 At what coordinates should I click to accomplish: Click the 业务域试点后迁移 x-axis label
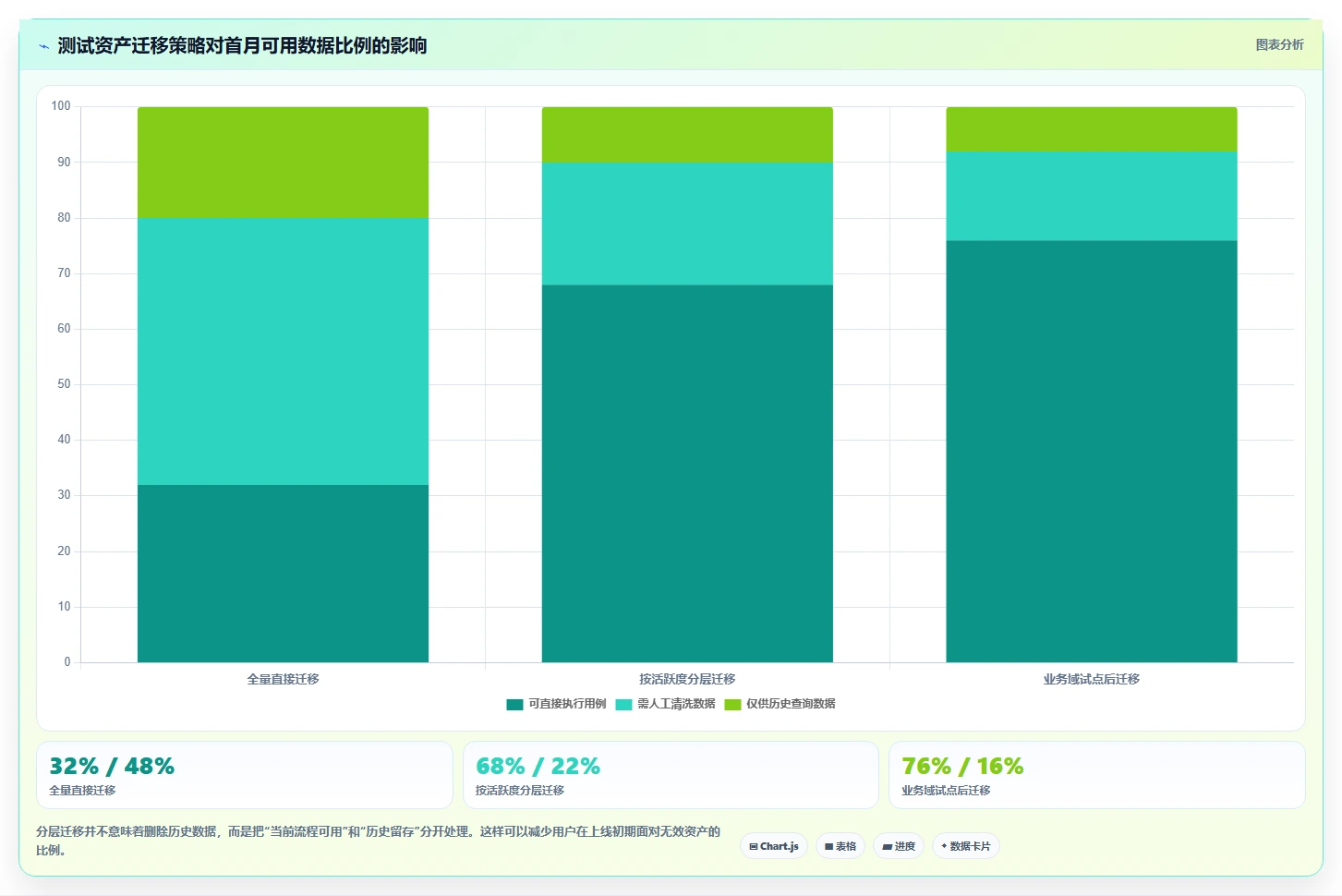click(1092, 679)
